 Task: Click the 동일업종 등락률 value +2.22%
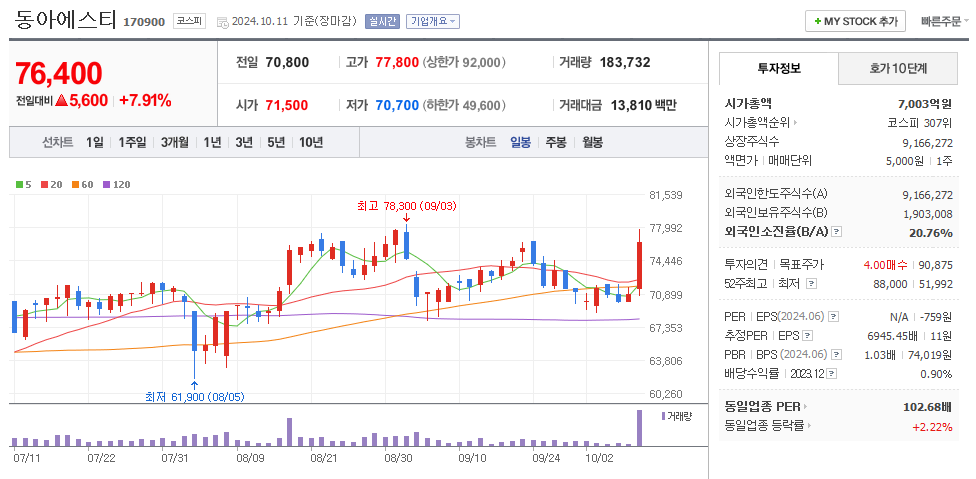click(932, 426)
